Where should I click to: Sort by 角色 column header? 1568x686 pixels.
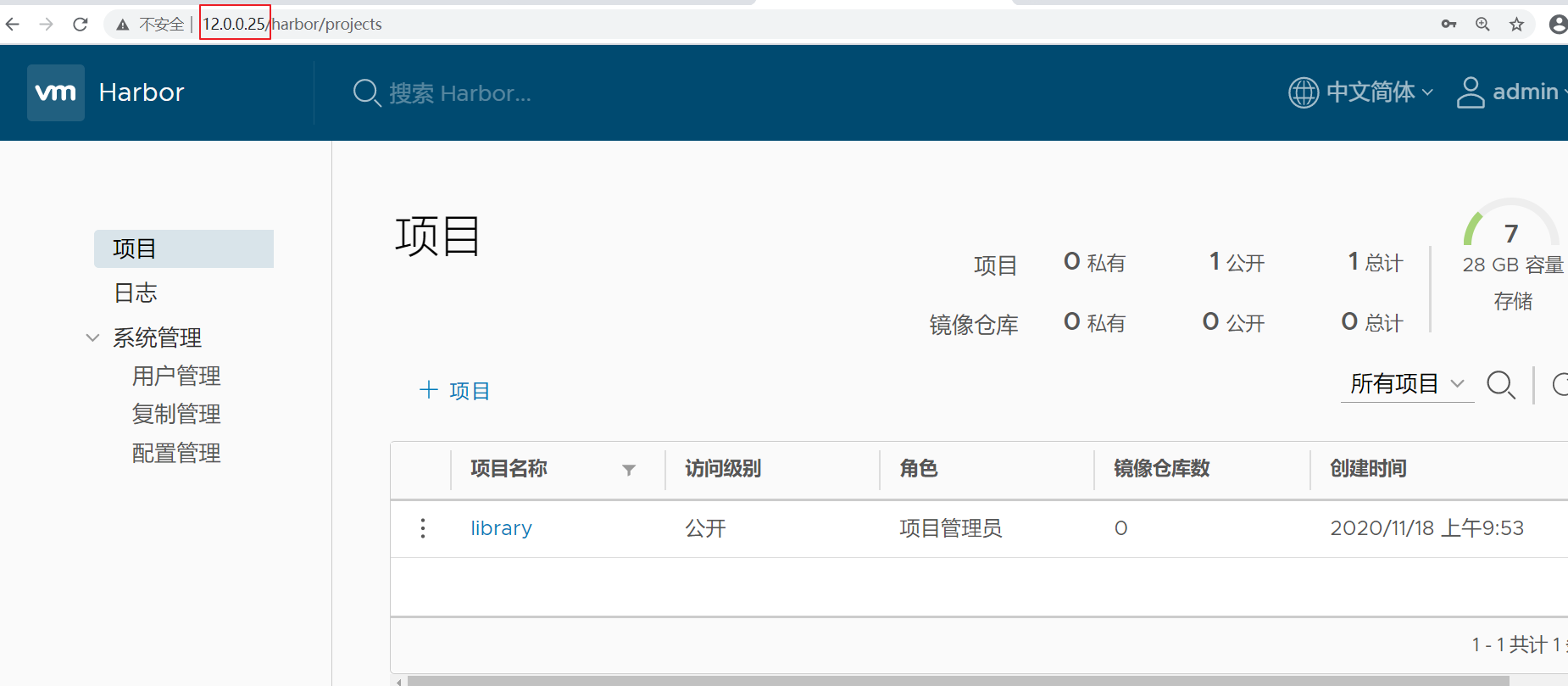tap(919, 468)
